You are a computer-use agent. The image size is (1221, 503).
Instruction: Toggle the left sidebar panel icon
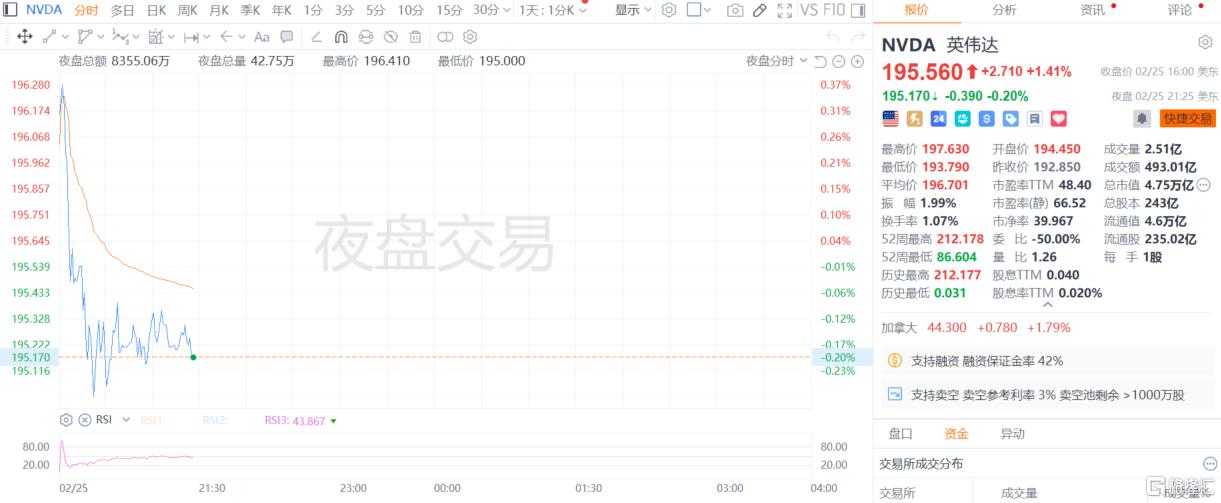click(x=10, y=10)
